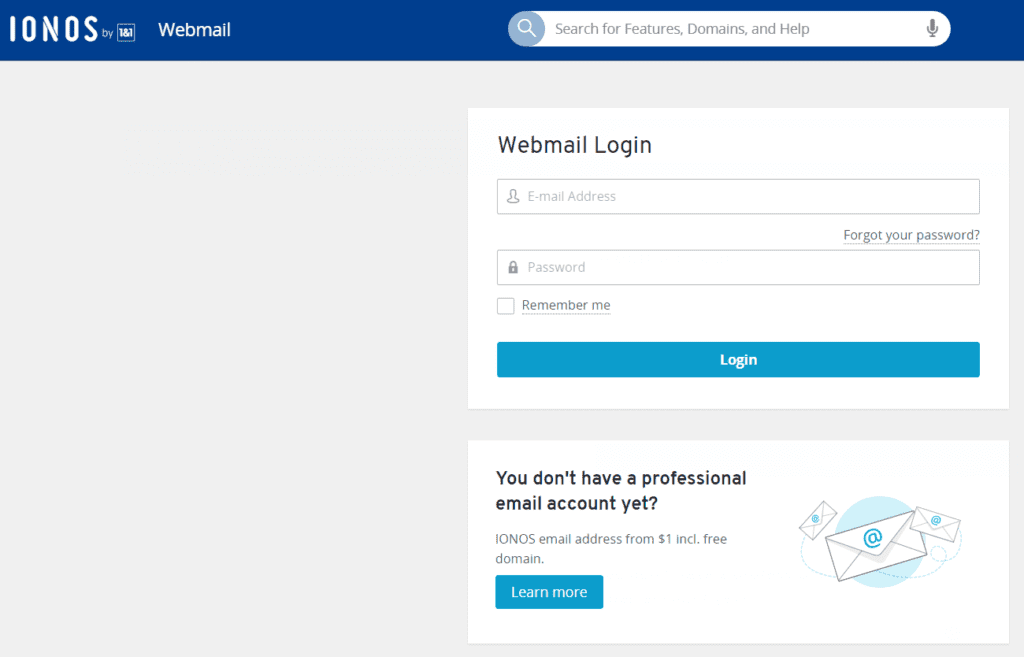The image size is (1024, 657).
Task: Click the magnifying glass search icon
Action: (x=526, y=29)
